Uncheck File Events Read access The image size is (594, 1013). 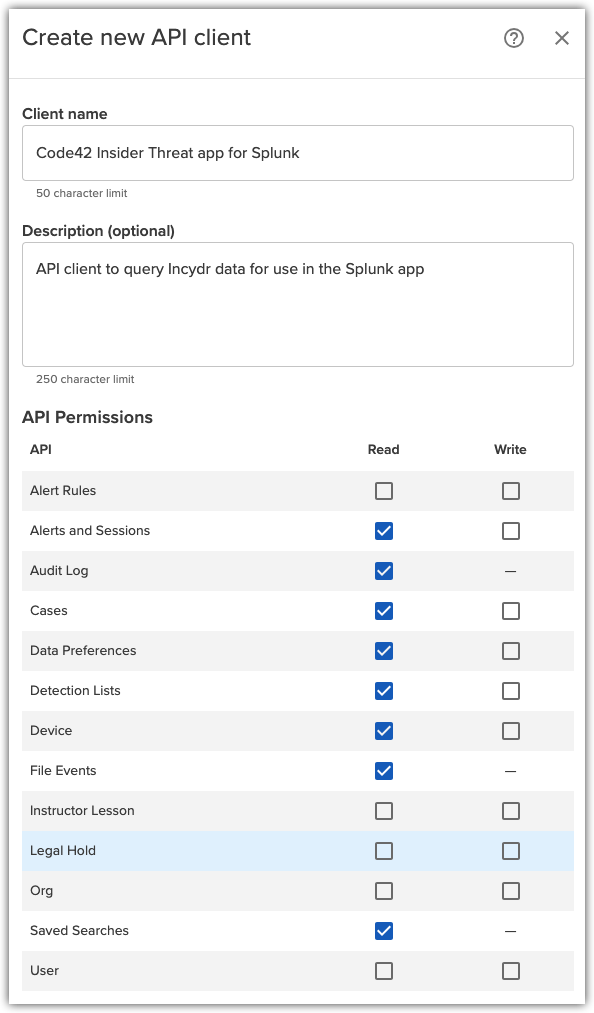point(383,770)
